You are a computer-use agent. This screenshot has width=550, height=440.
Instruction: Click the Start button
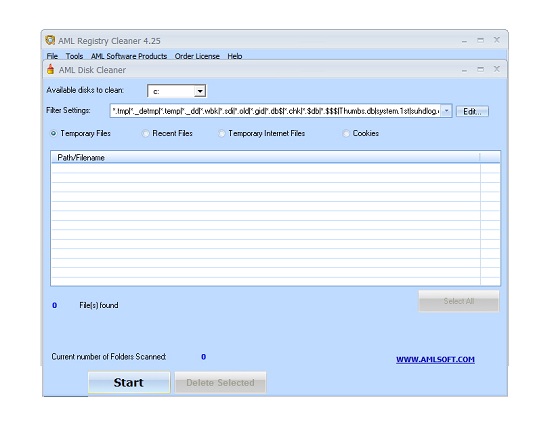click(129, 382)
